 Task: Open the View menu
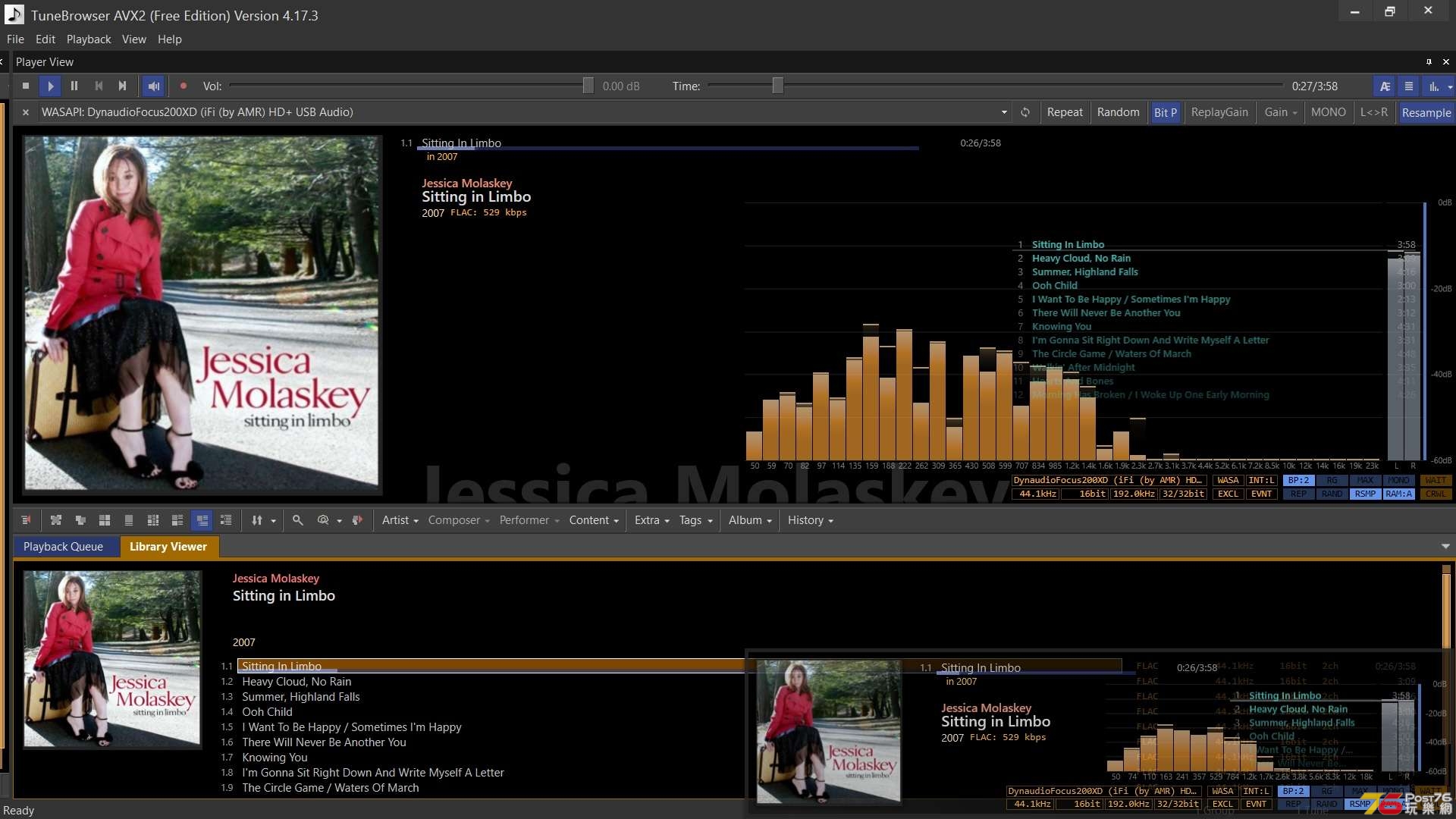[x=134, y=39]
